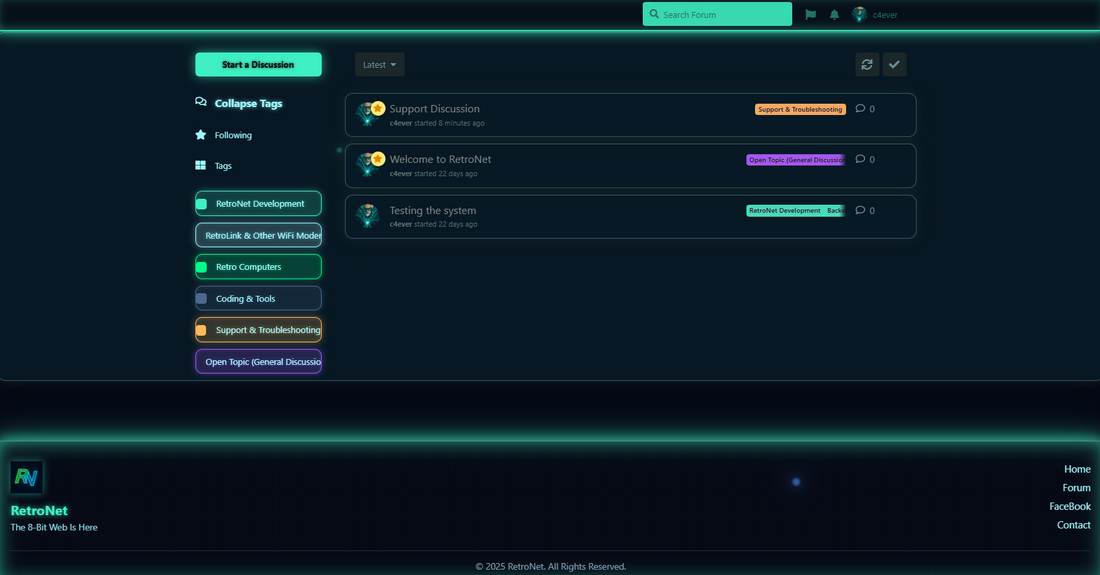Click reply count icon on Testing the system

point(860,210)
